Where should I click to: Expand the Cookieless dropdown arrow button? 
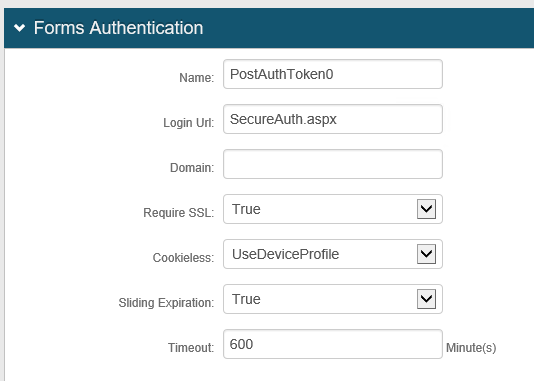click(426, 254)
